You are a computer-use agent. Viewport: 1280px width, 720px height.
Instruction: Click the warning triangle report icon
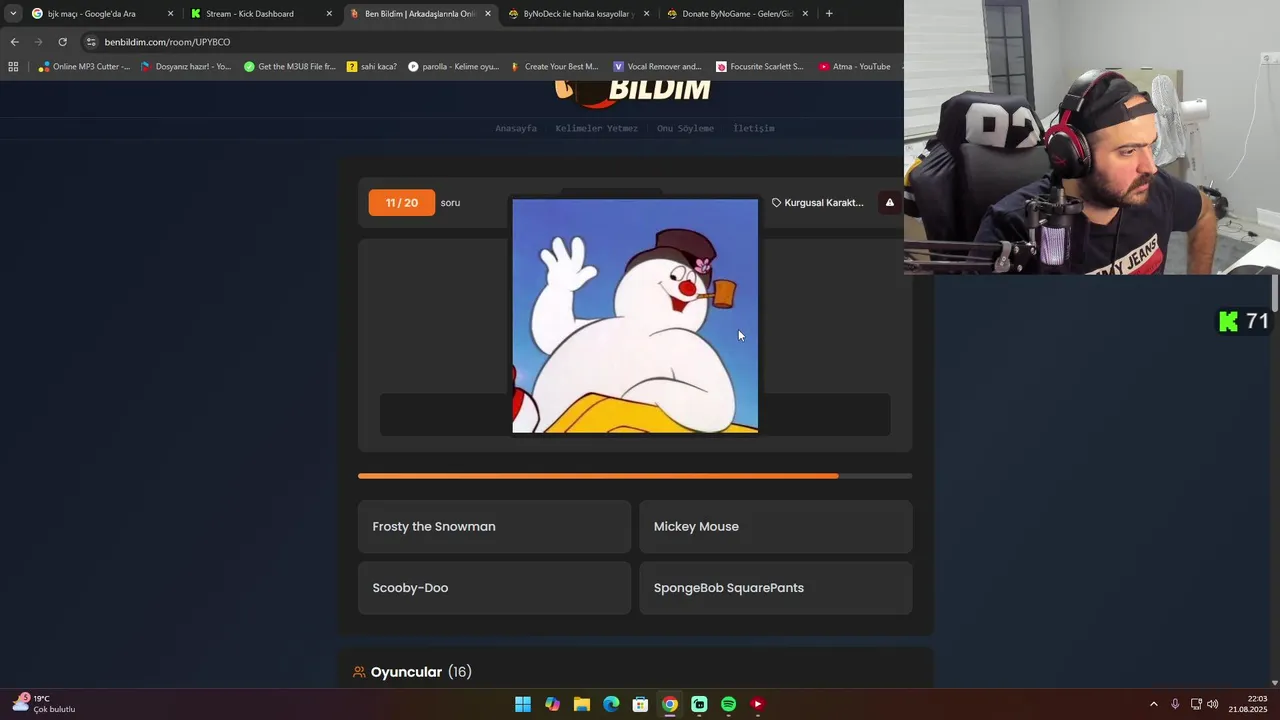point(889,202)
